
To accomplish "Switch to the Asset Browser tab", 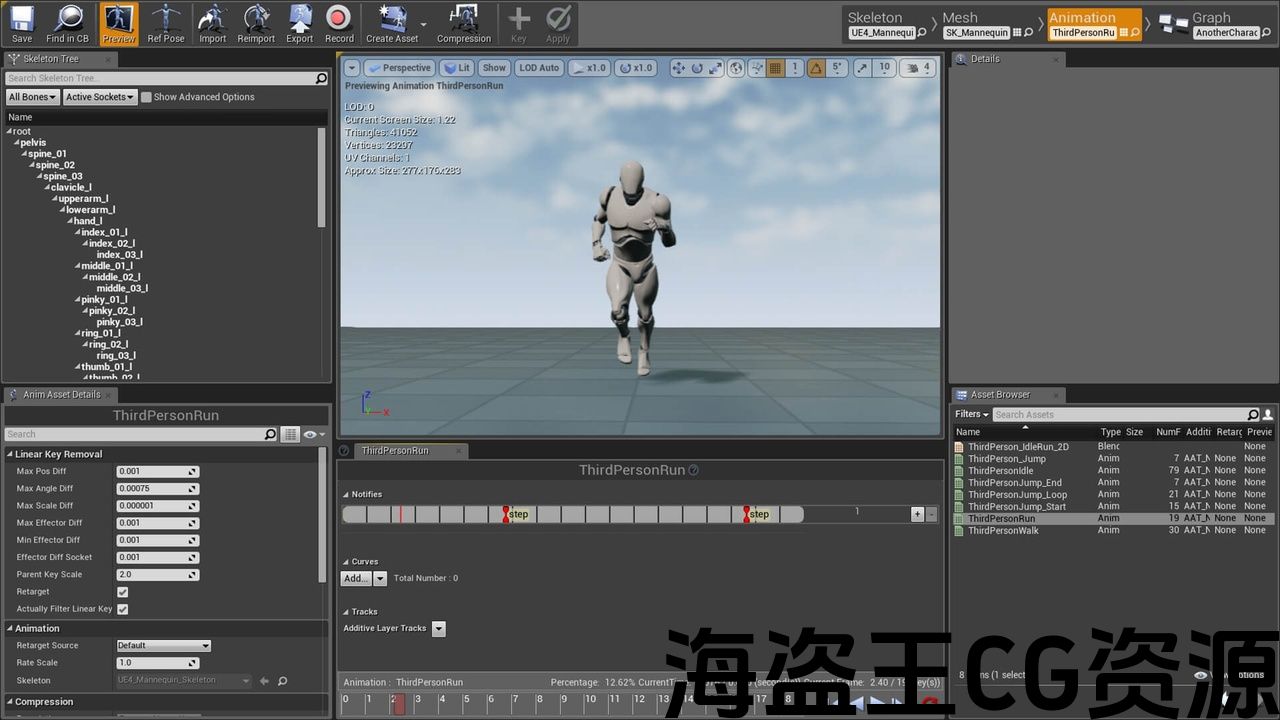I will tap(999, 395).
